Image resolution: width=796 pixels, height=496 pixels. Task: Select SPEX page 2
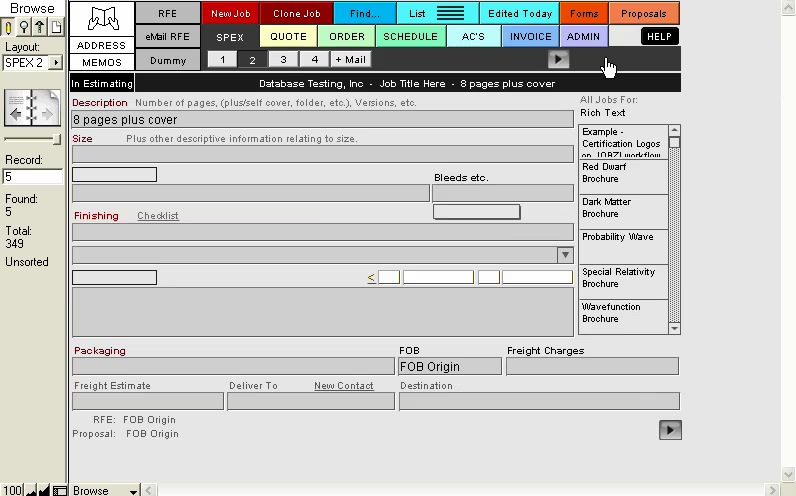click(x=252, y=60)
